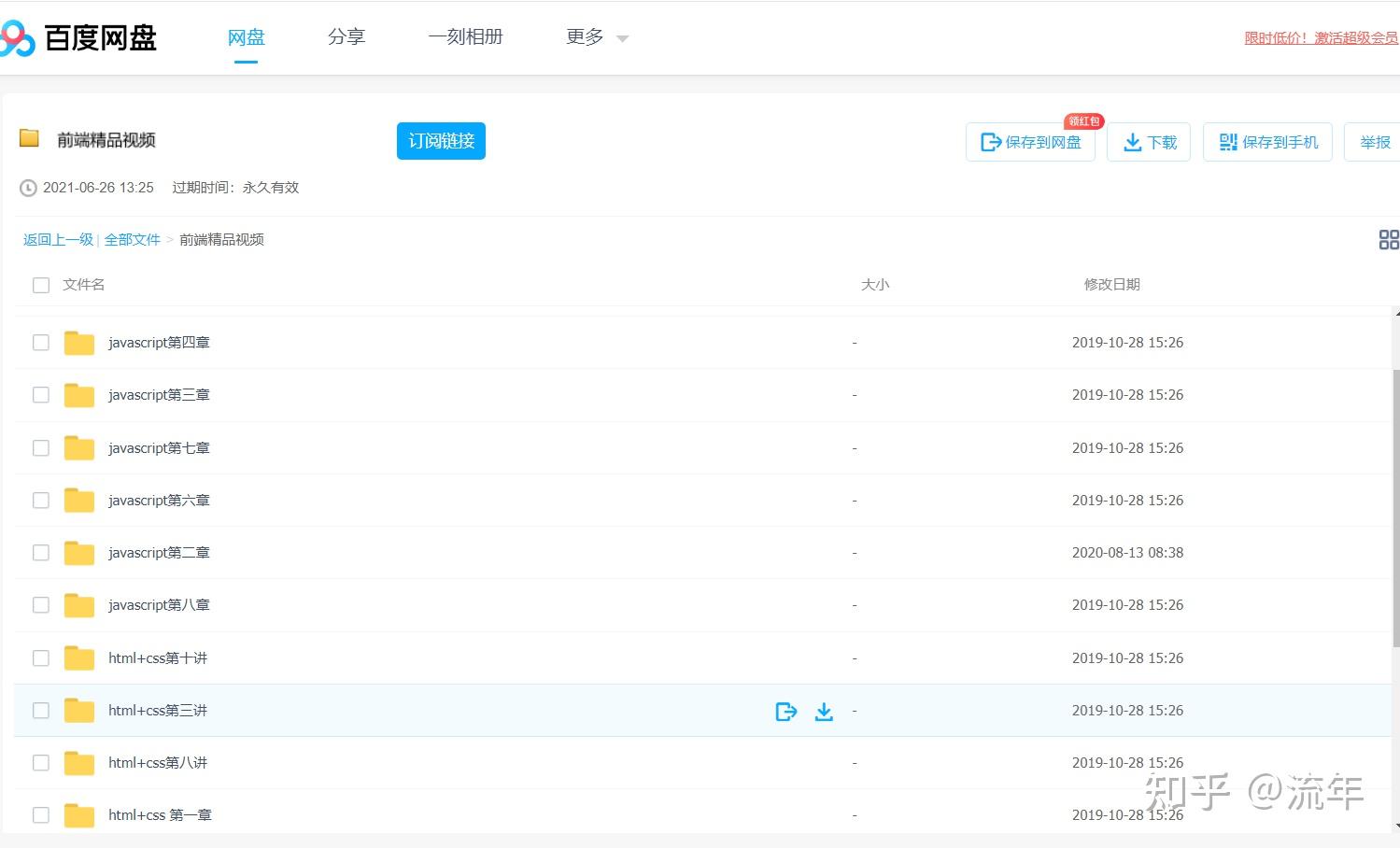Open the html+css 第一章 folder icon
This screenshot has height=848, width=1400.
(79, 815)
